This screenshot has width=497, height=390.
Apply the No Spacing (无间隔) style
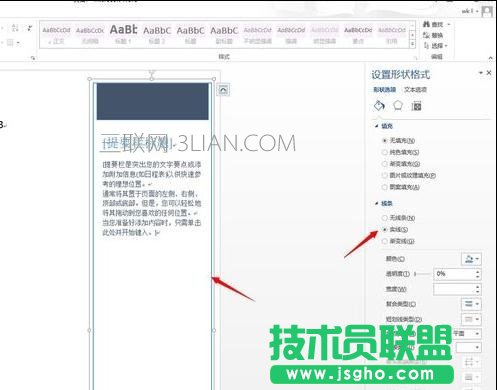click(x=90, y=35)
